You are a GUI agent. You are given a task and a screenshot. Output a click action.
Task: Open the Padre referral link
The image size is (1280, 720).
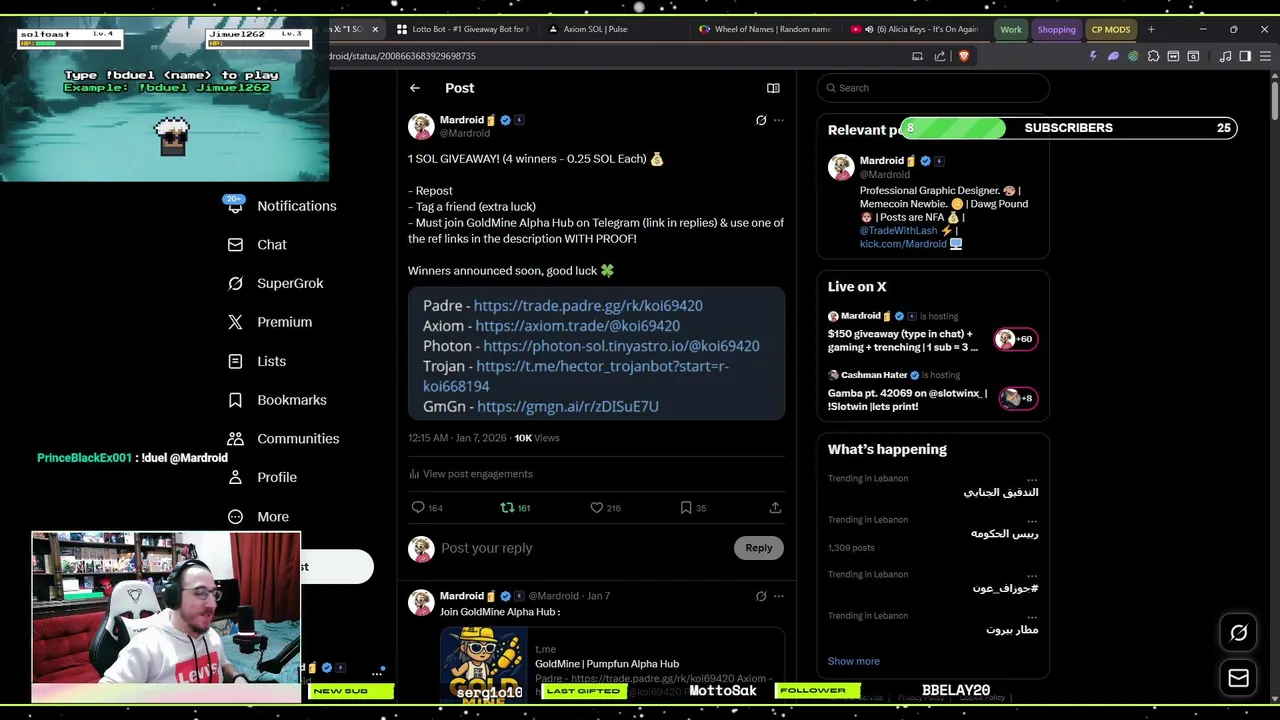(588, 306)
